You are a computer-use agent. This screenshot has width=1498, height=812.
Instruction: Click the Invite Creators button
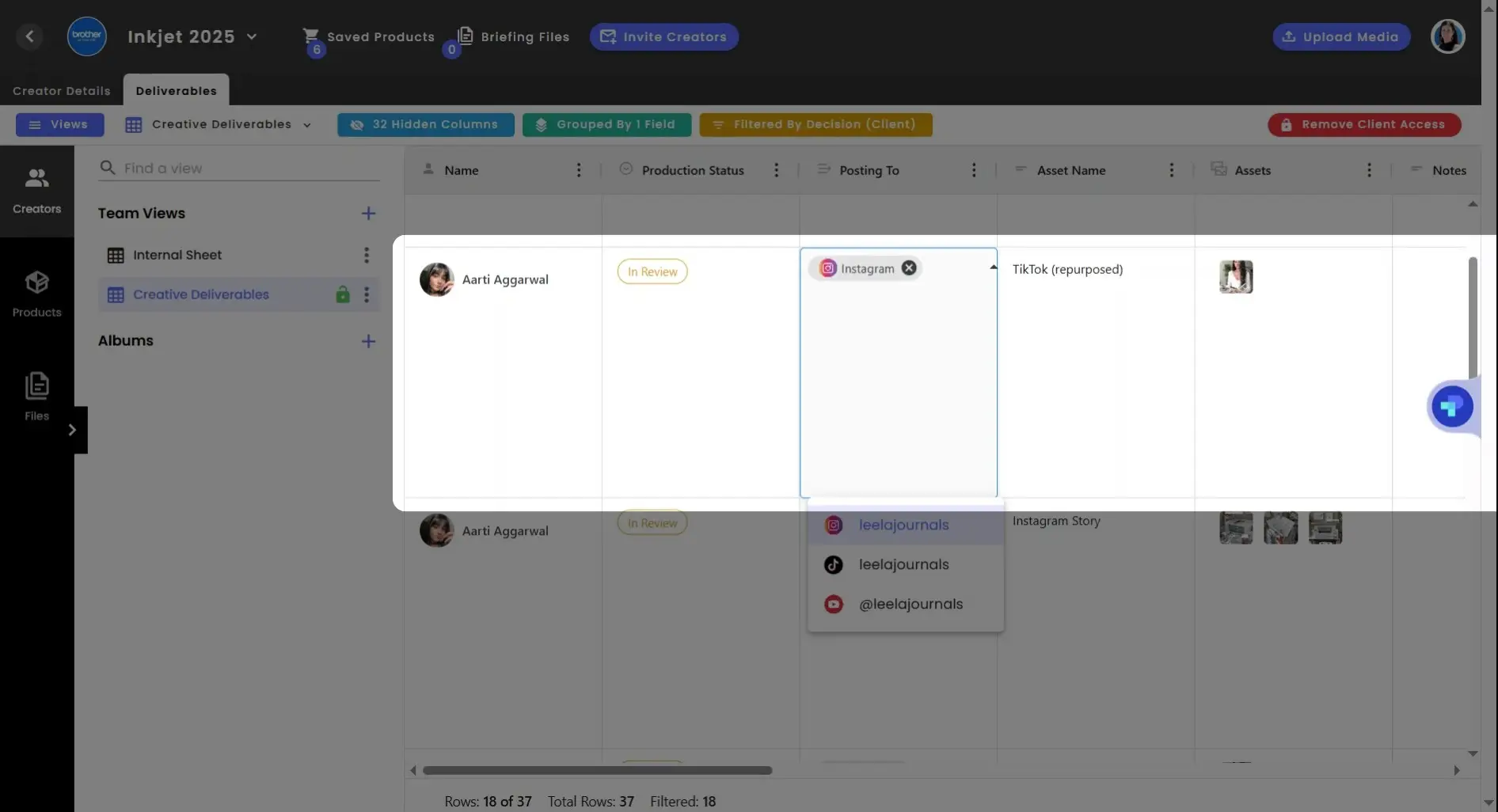pyautogui.click(x=663, y=36)
